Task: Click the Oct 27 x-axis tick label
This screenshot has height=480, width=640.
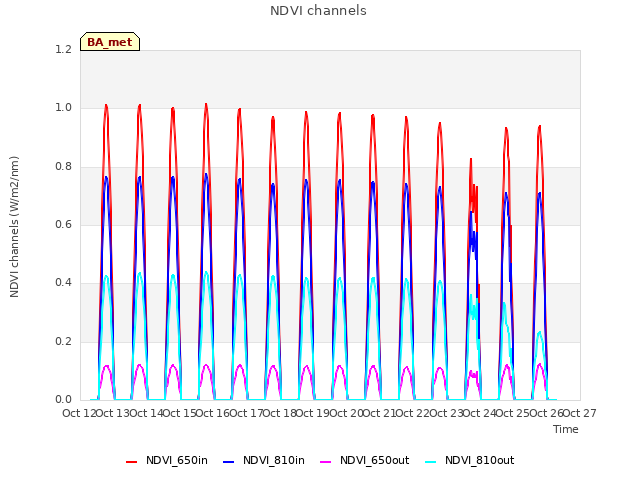Action: point(580,413)
